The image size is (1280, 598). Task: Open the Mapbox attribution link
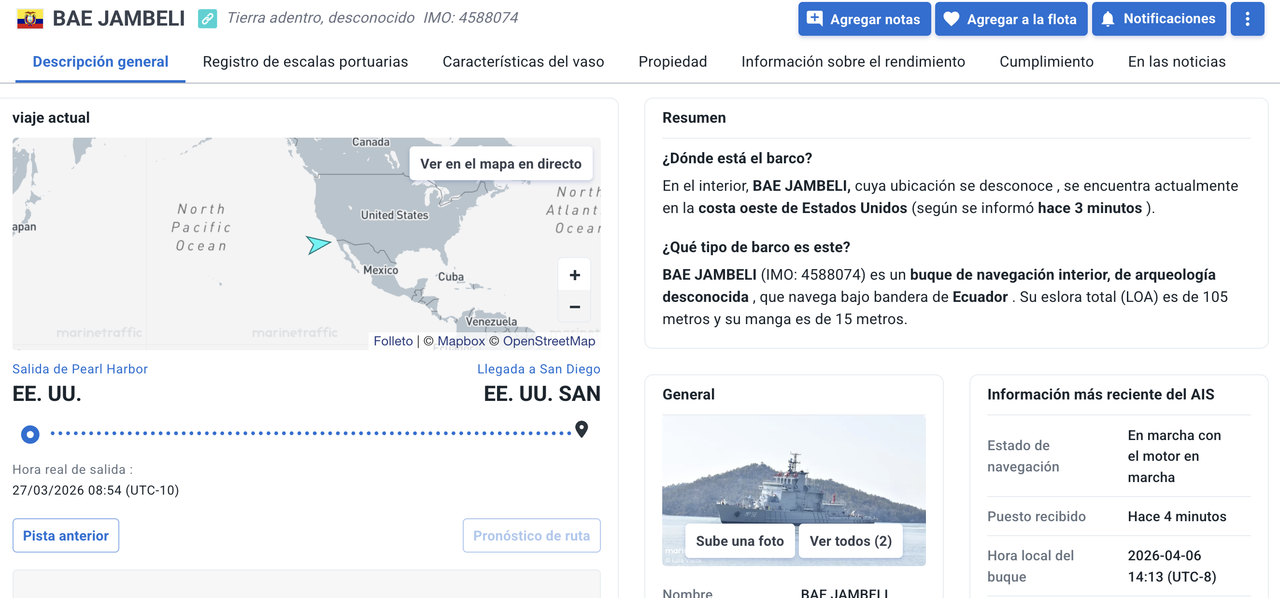point(461,341)
